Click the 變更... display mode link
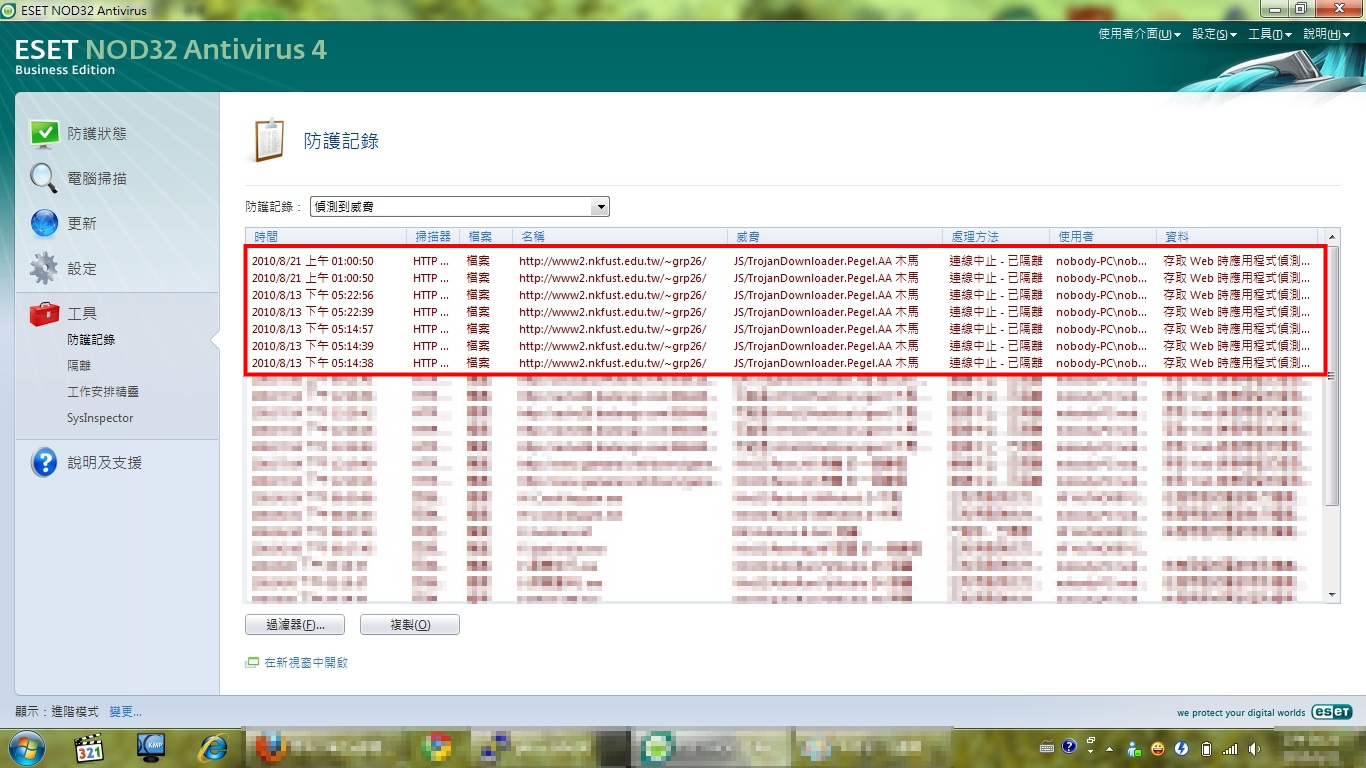Viewport: 1366px width, 768px height. click(x=126, y=712)
